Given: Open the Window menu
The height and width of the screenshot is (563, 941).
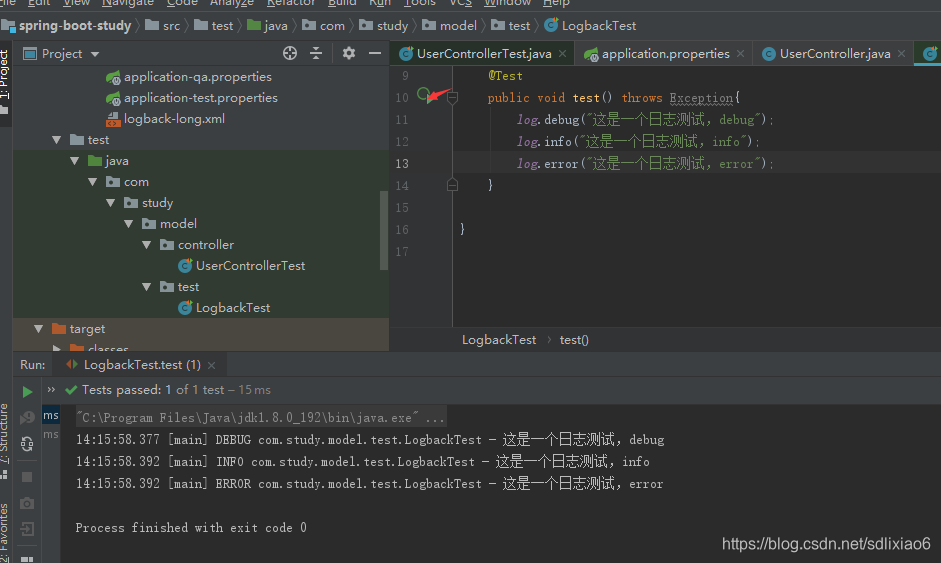Looking at the screenshot, I should 507,3.
